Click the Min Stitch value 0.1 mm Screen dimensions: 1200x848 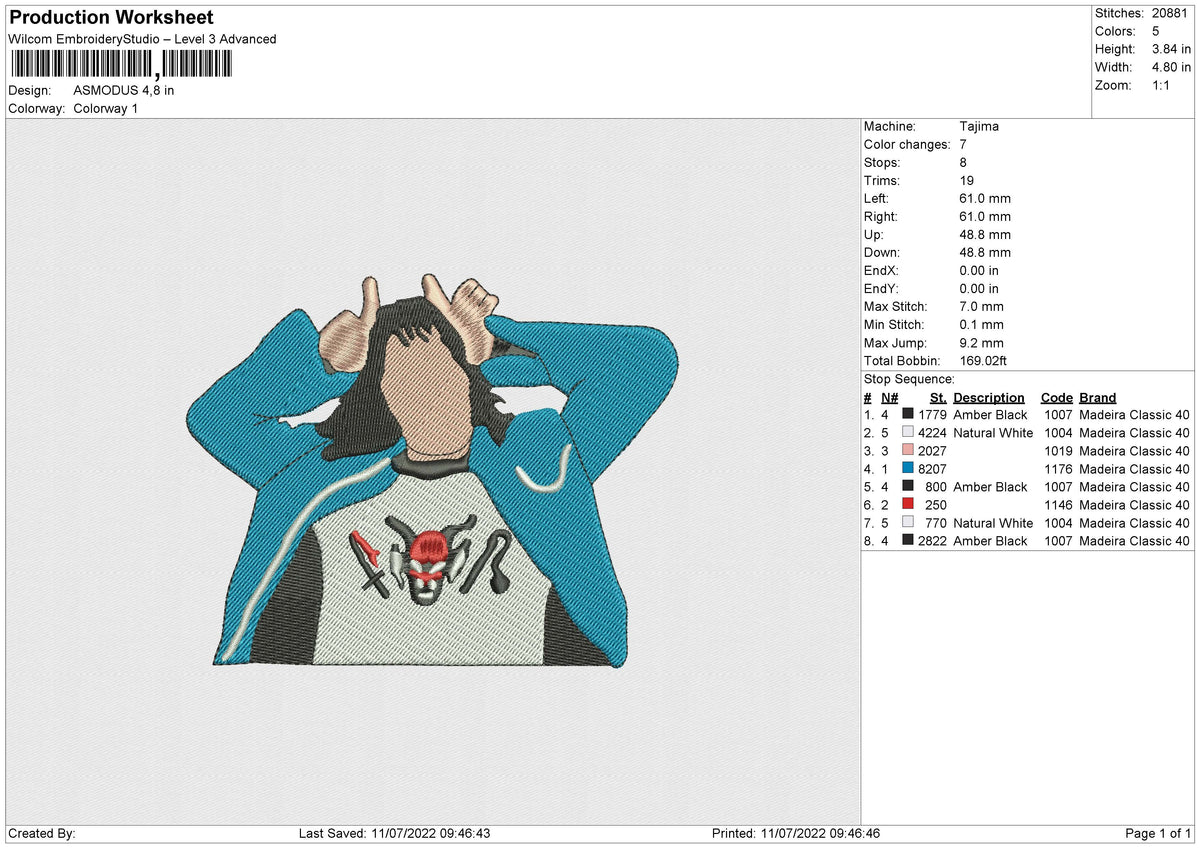[982, 325]
